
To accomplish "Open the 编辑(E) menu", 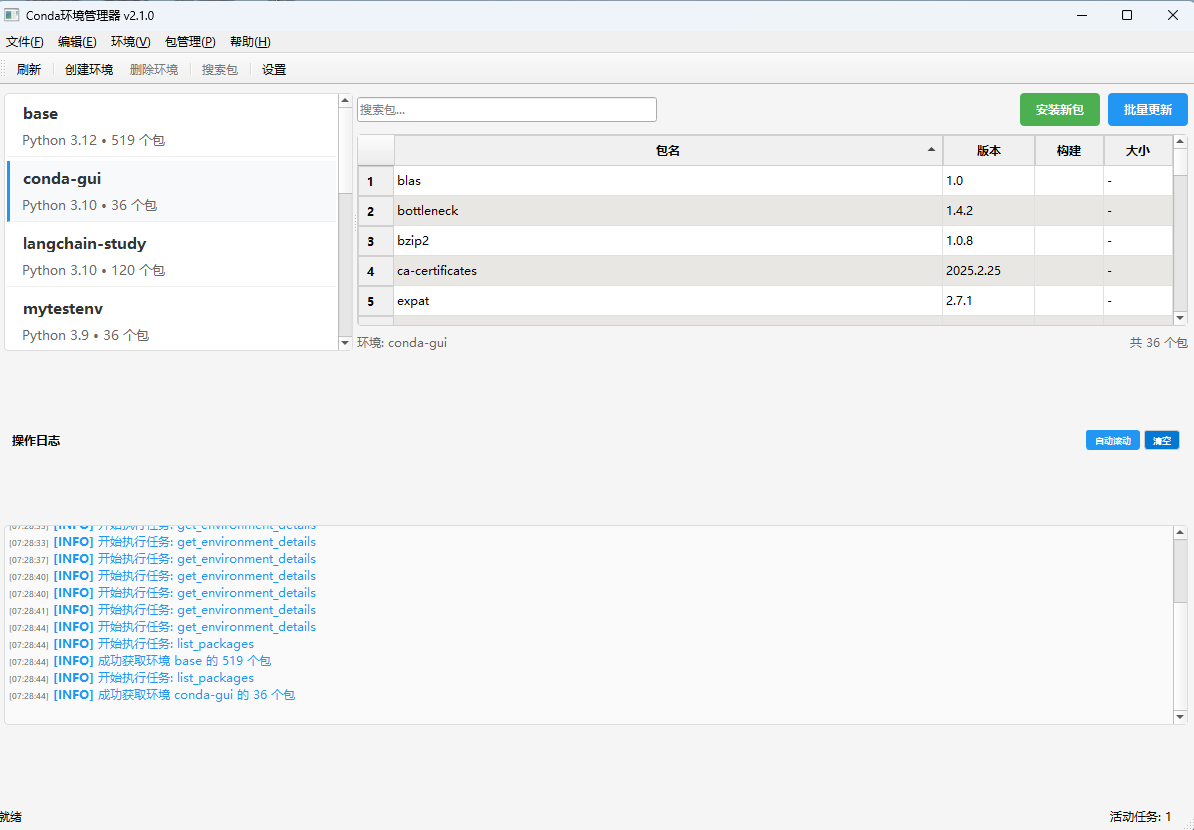I will pos(77,42).
